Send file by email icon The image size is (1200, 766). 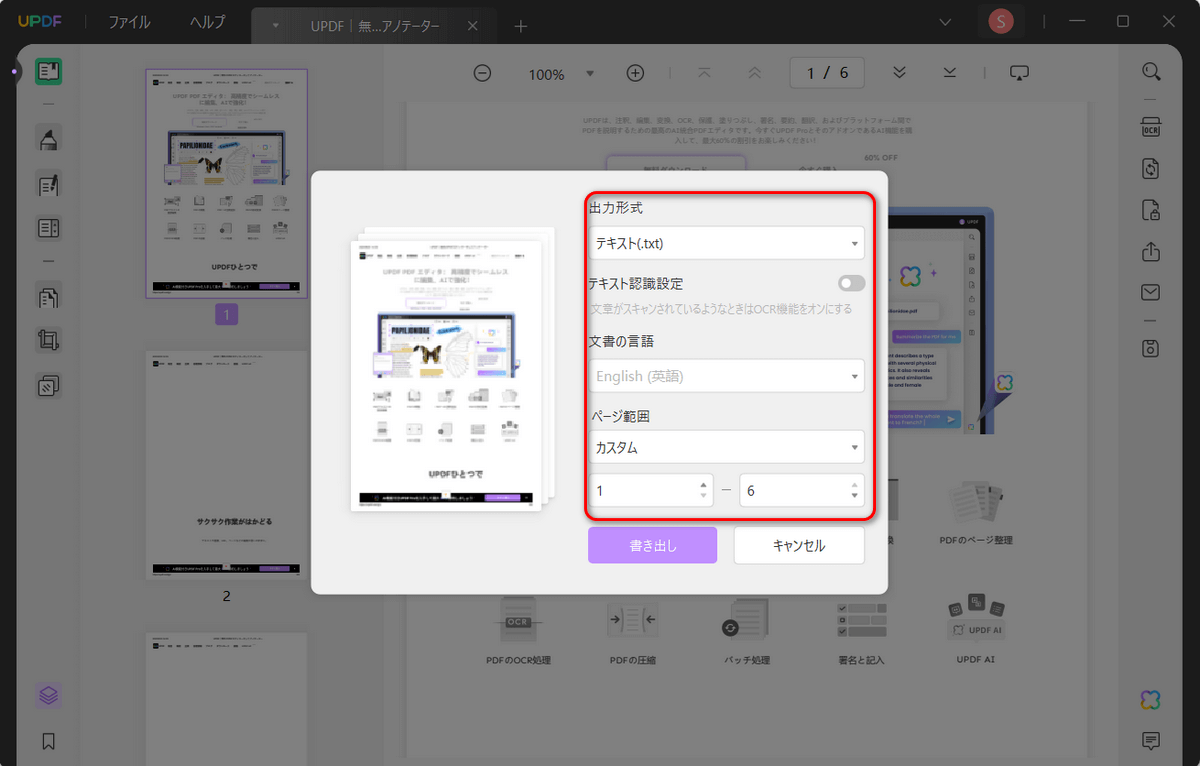pyautogui.click(x=1151, y=292)
